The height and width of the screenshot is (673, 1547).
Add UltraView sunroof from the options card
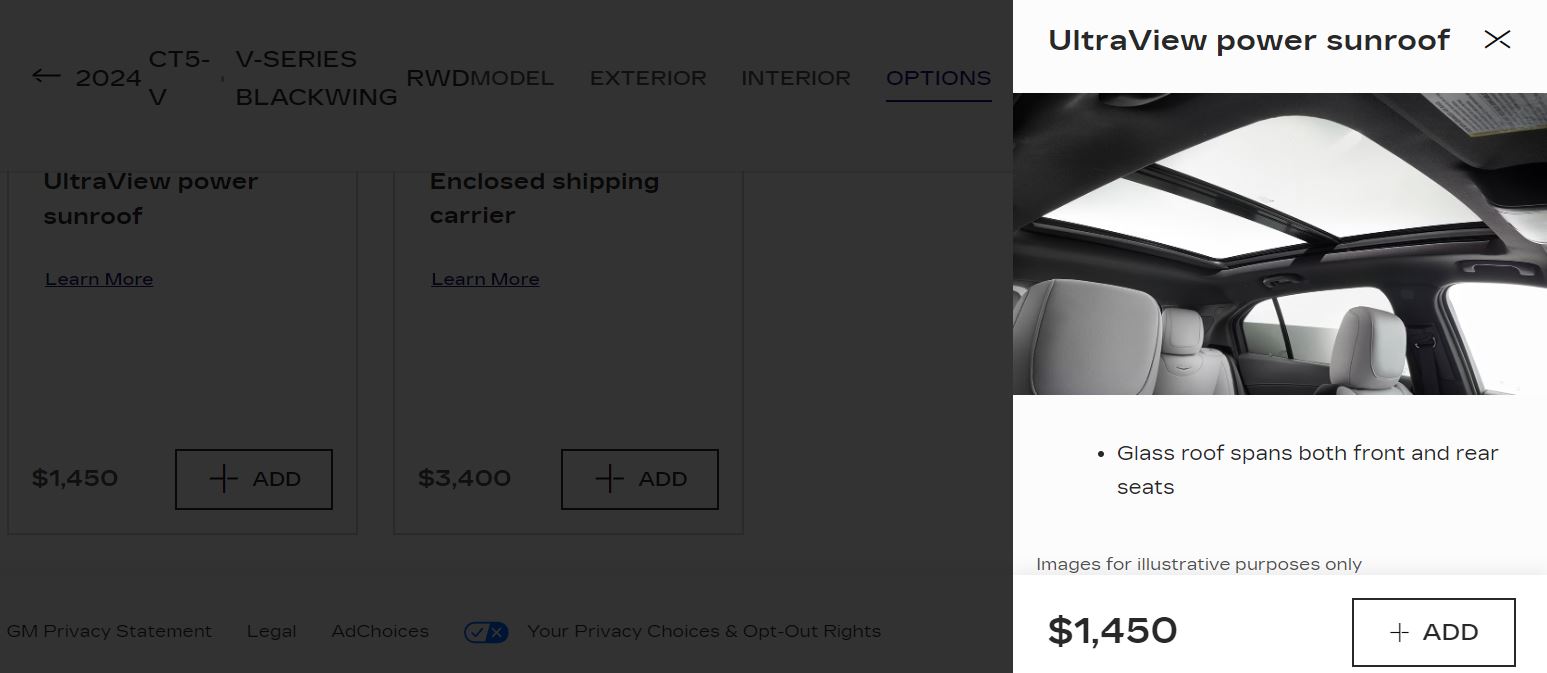pos(254,479)
